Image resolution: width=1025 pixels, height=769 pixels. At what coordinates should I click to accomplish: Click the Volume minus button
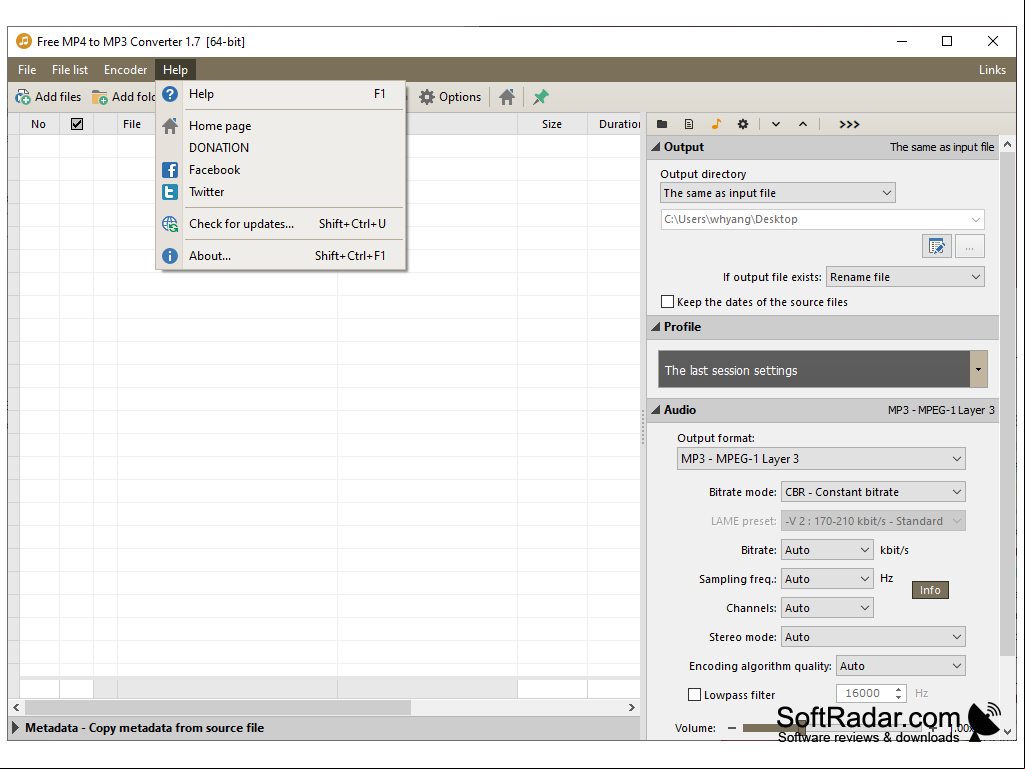731,728
